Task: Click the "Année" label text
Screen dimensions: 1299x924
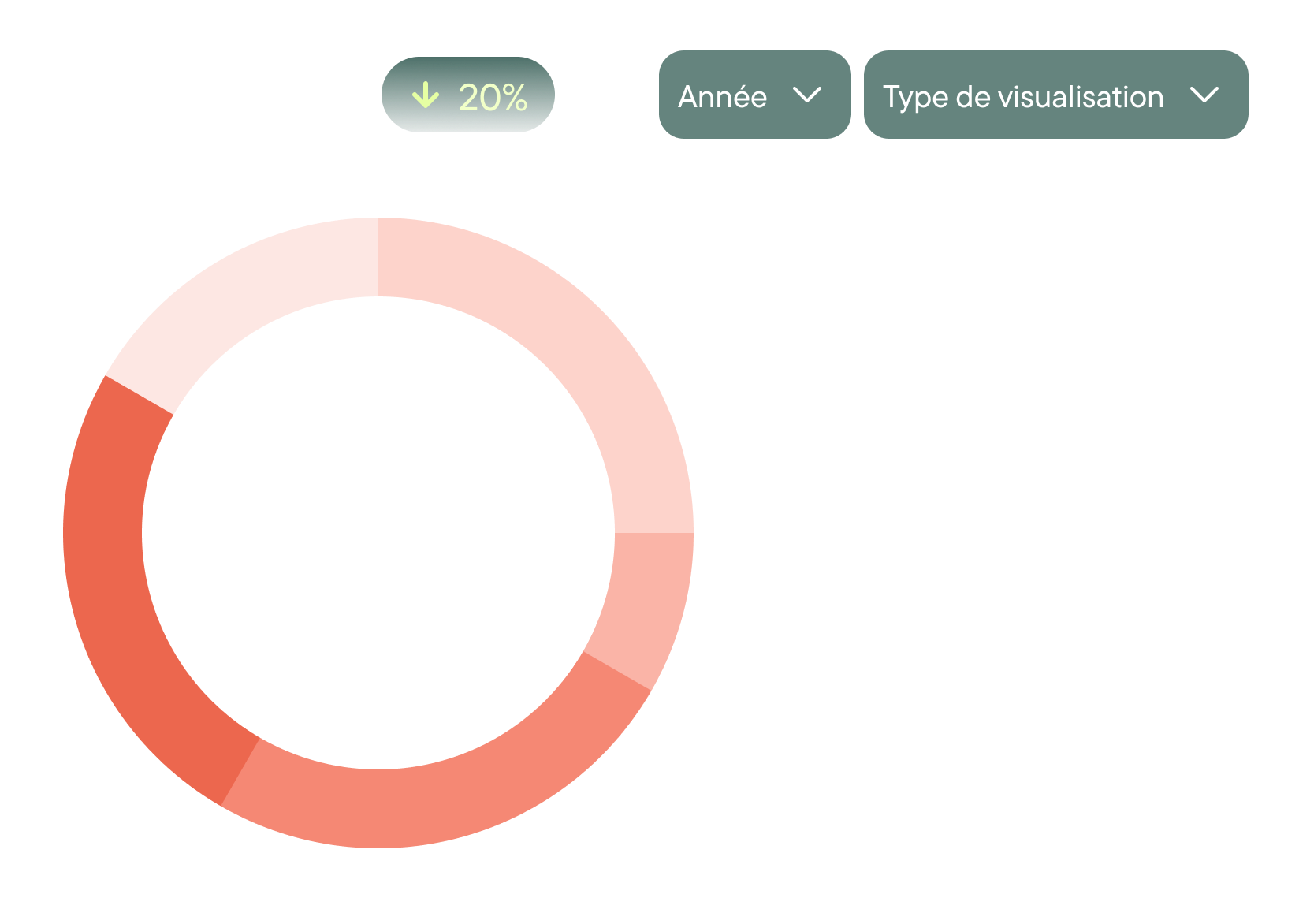Action: pyautogui.click(x=722, y=97)
